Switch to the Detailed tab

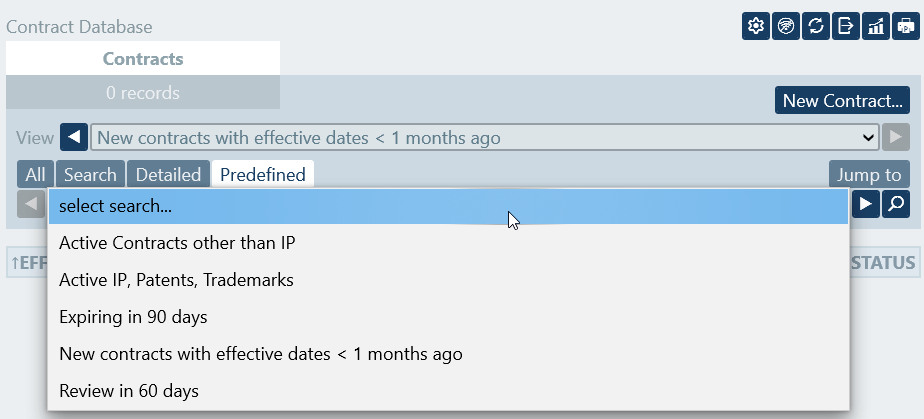coord(168,175)
